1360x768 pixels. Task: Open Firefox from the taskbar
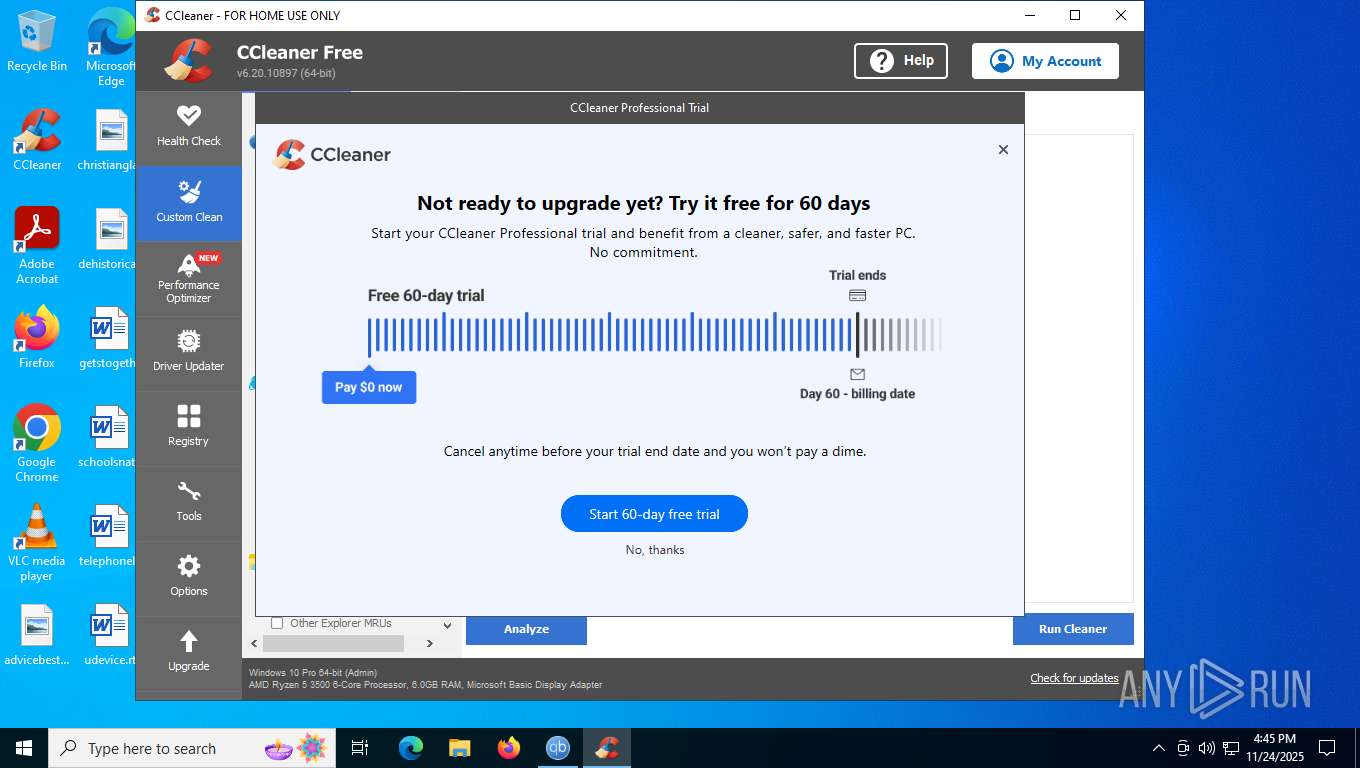point(509,748)
